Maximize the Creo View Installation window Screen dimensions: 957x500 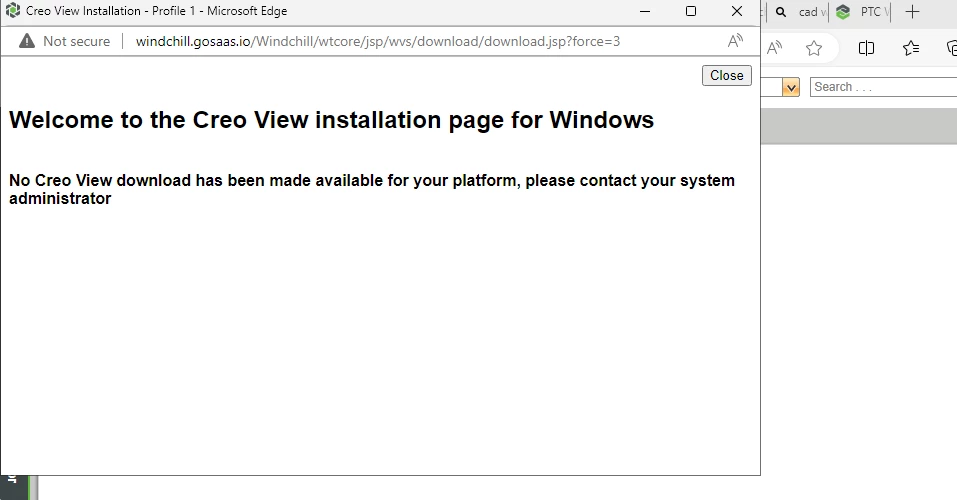[x=691, y=11]
